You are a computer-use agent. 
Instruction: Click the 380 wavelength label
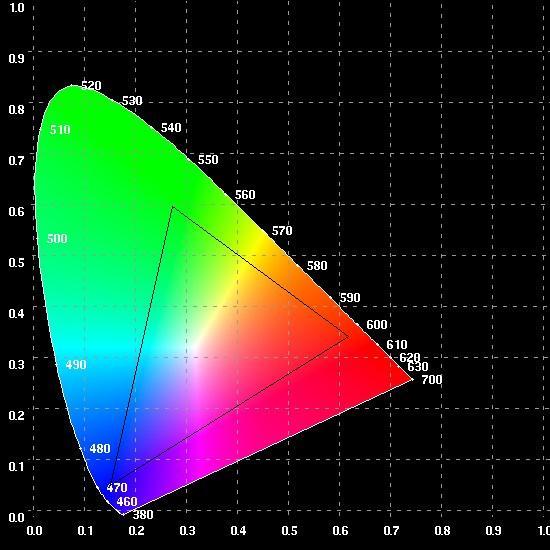[143, 515]
